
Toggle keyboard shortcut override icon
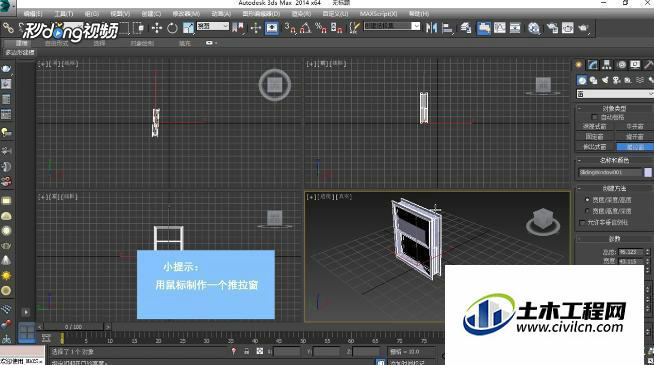coord(272,28)
